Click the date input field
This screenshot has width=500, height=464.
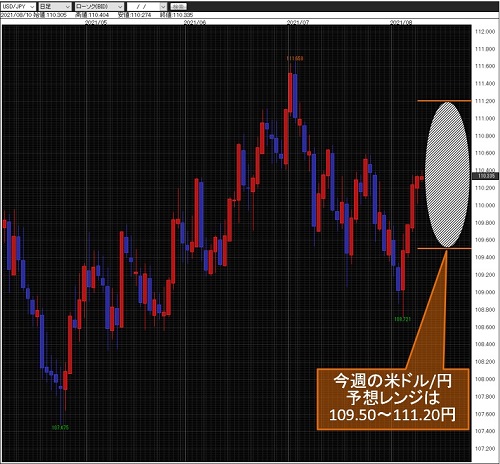pyautogui.click(x=143, y=6)
